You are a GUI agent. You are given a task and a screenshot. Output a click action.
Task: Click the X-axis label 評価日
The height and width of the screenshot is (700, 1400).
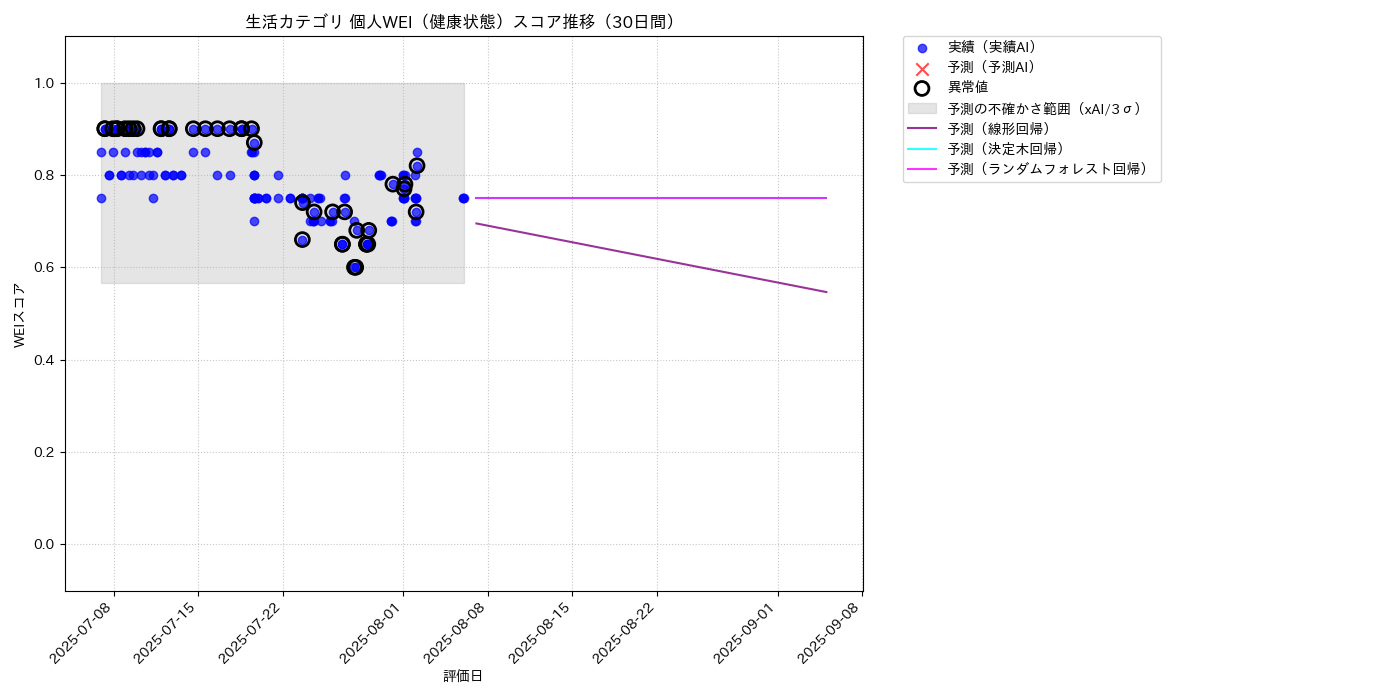point(463,677)
